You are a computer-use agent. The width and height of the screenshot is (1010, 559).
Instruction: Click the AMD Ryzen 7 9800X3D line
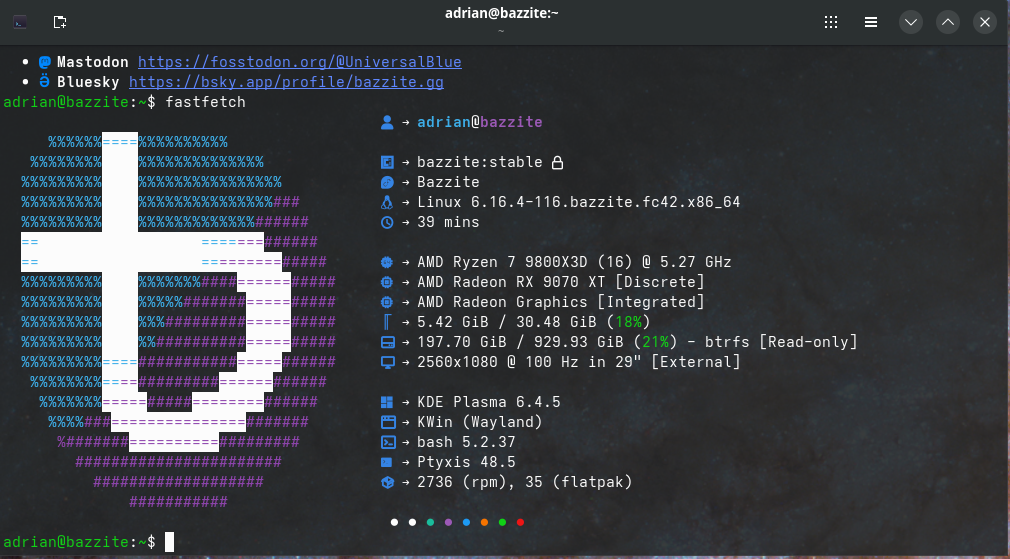[x=574, y=262]
